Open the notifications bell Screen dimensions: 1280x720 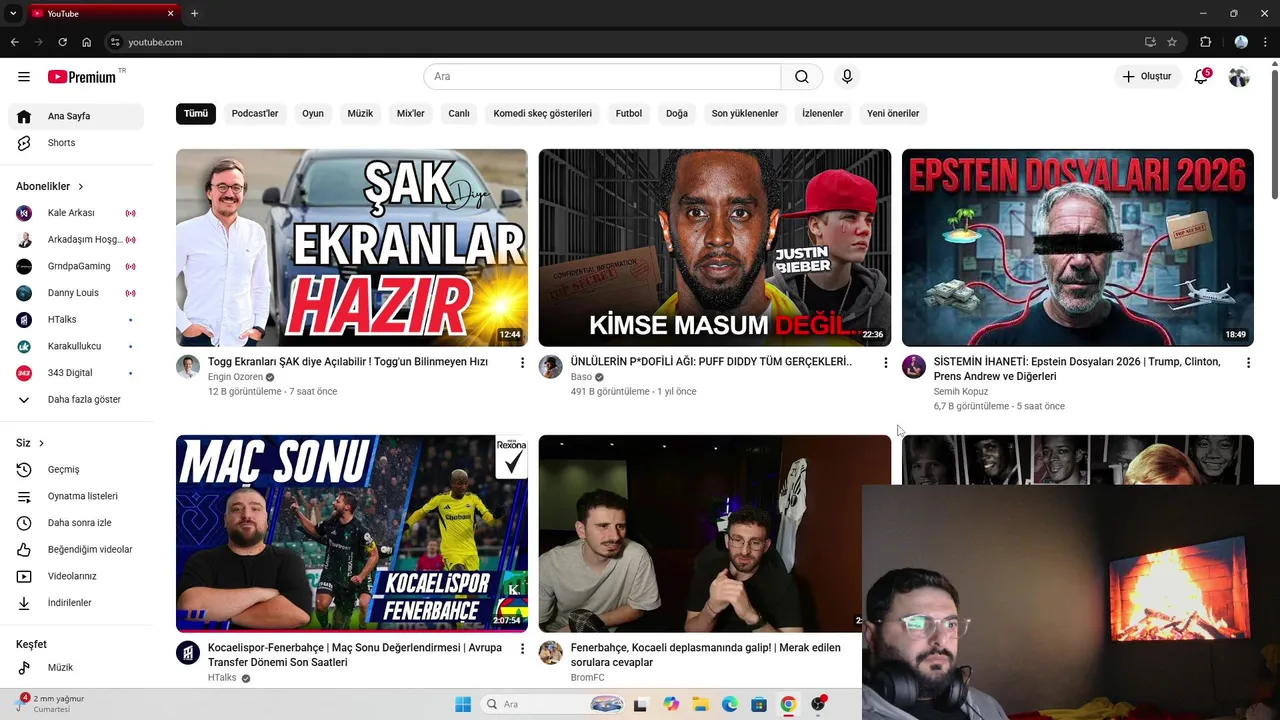(x=1201, y=77)
